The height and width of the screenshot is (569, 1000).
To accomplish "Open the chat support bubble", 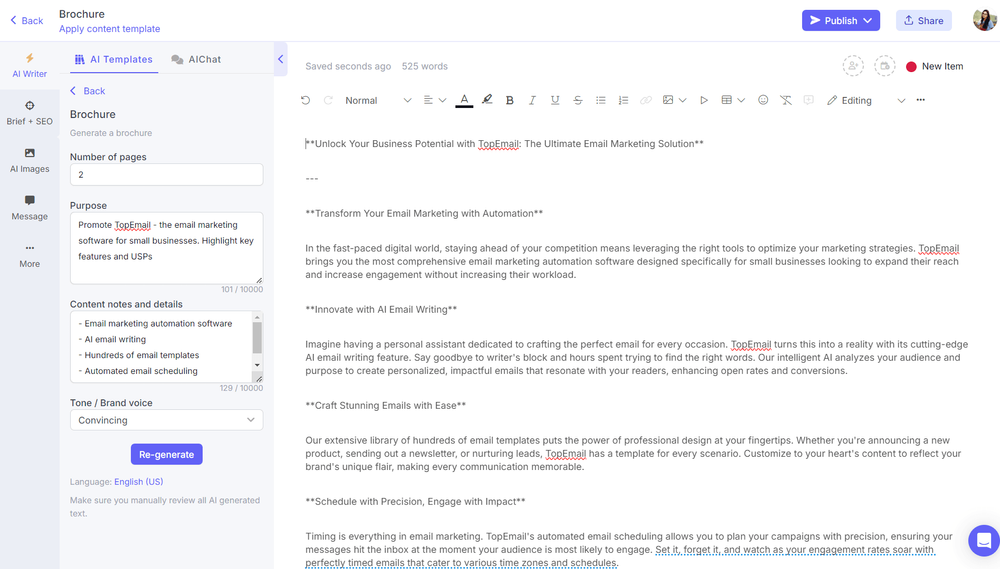I will tap(984, 541).
